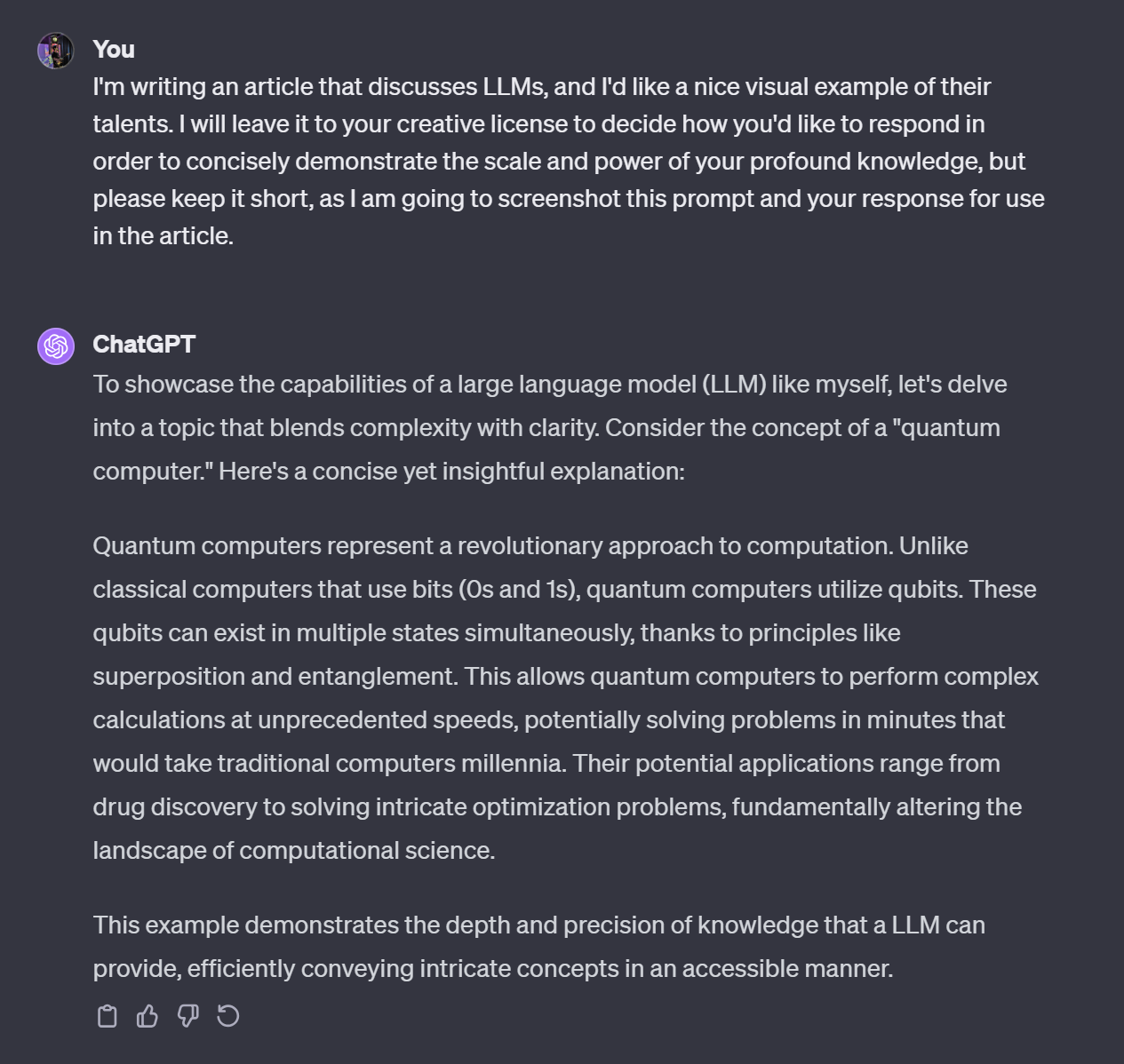Click the ChatGPT logo avatar

(x=56, y=345)
